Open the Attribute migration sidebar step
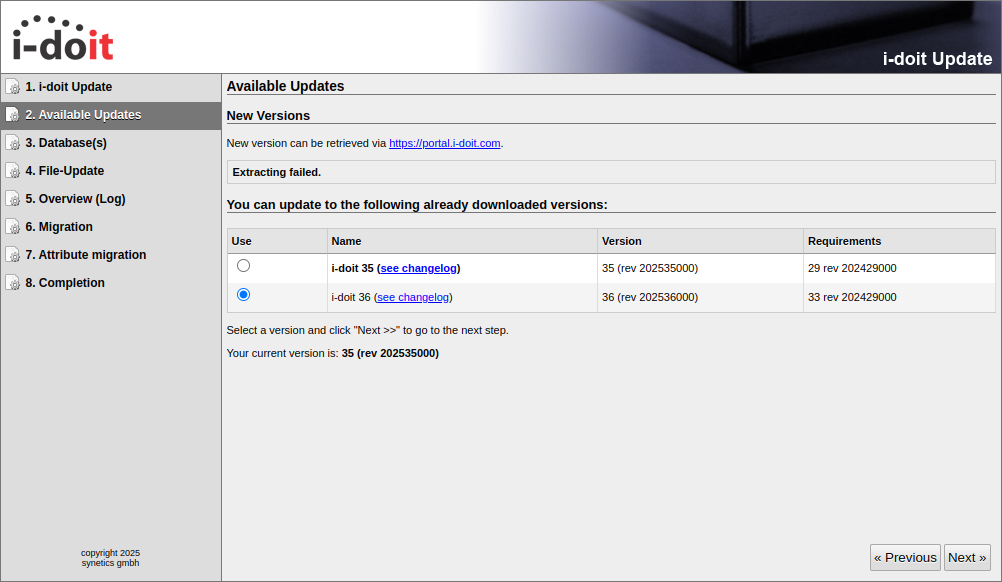 [x=86, y=255]
